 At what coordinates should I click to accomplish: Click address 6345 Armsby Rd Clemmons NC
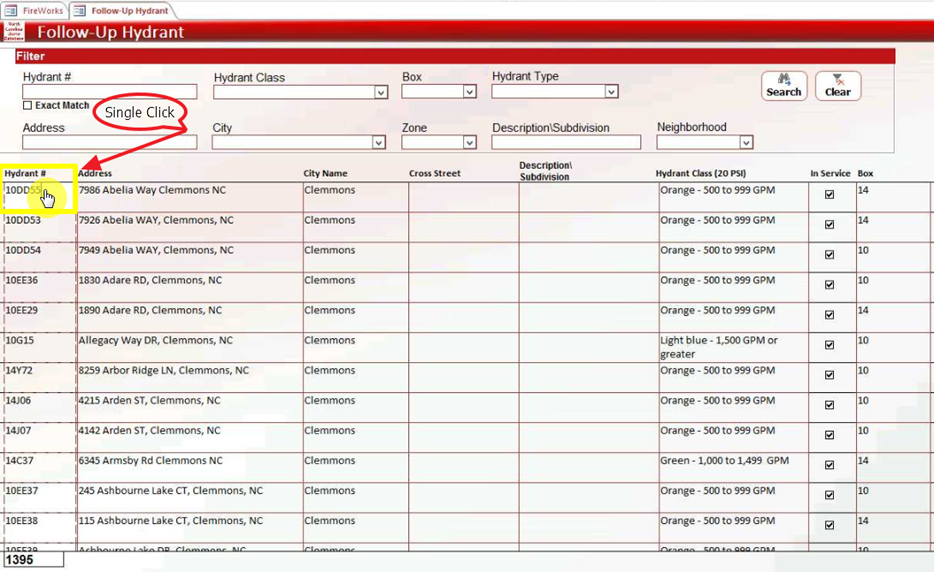click(151, 461)
